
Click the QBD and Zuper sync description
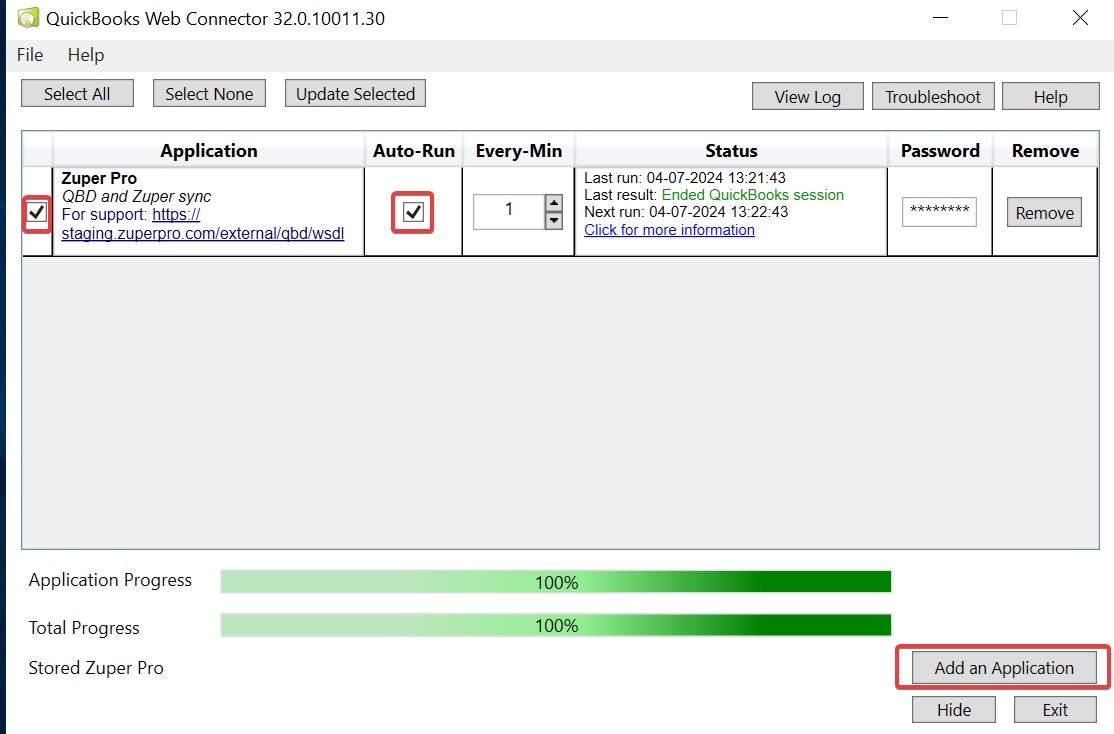(136, 196)
